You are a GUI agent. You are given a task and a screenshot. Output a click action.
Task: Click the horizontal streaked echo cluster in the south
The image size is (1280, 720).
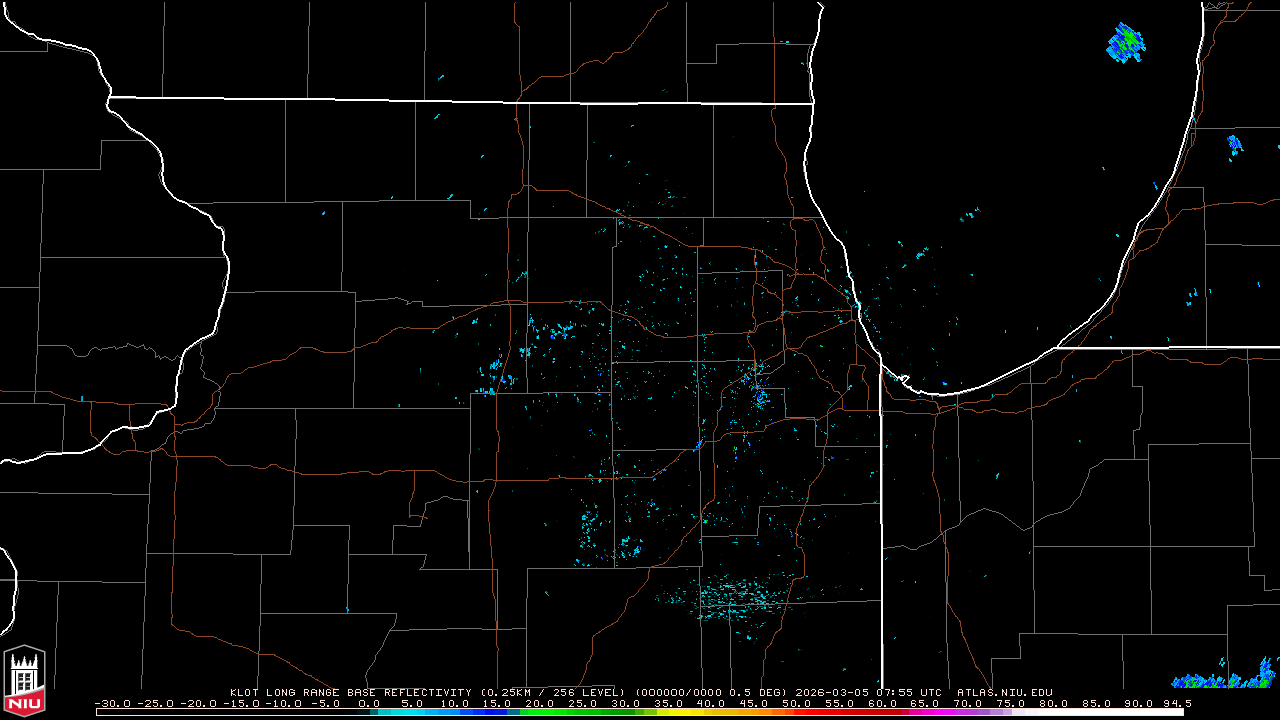(x=735, y=598)
